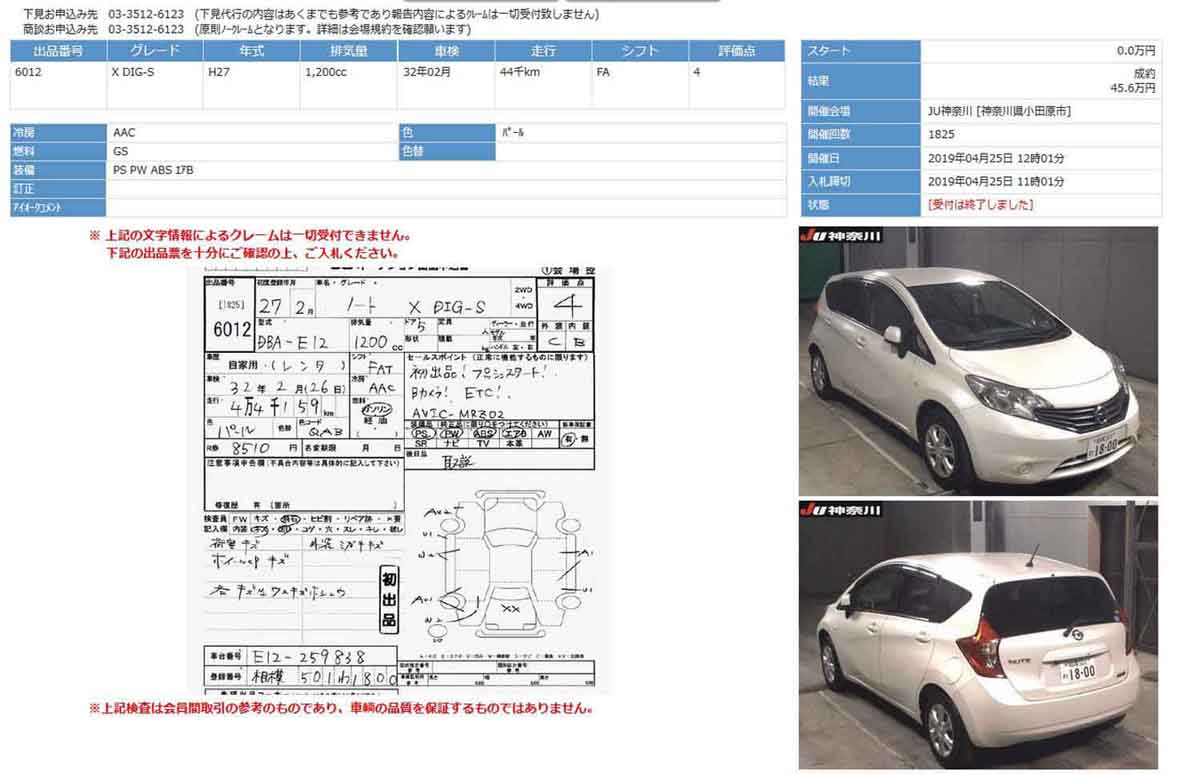Image resolution: width=1200 pixels, height=774 pixels.
Task: Click the 車検 column header
Action: point(447,51)
